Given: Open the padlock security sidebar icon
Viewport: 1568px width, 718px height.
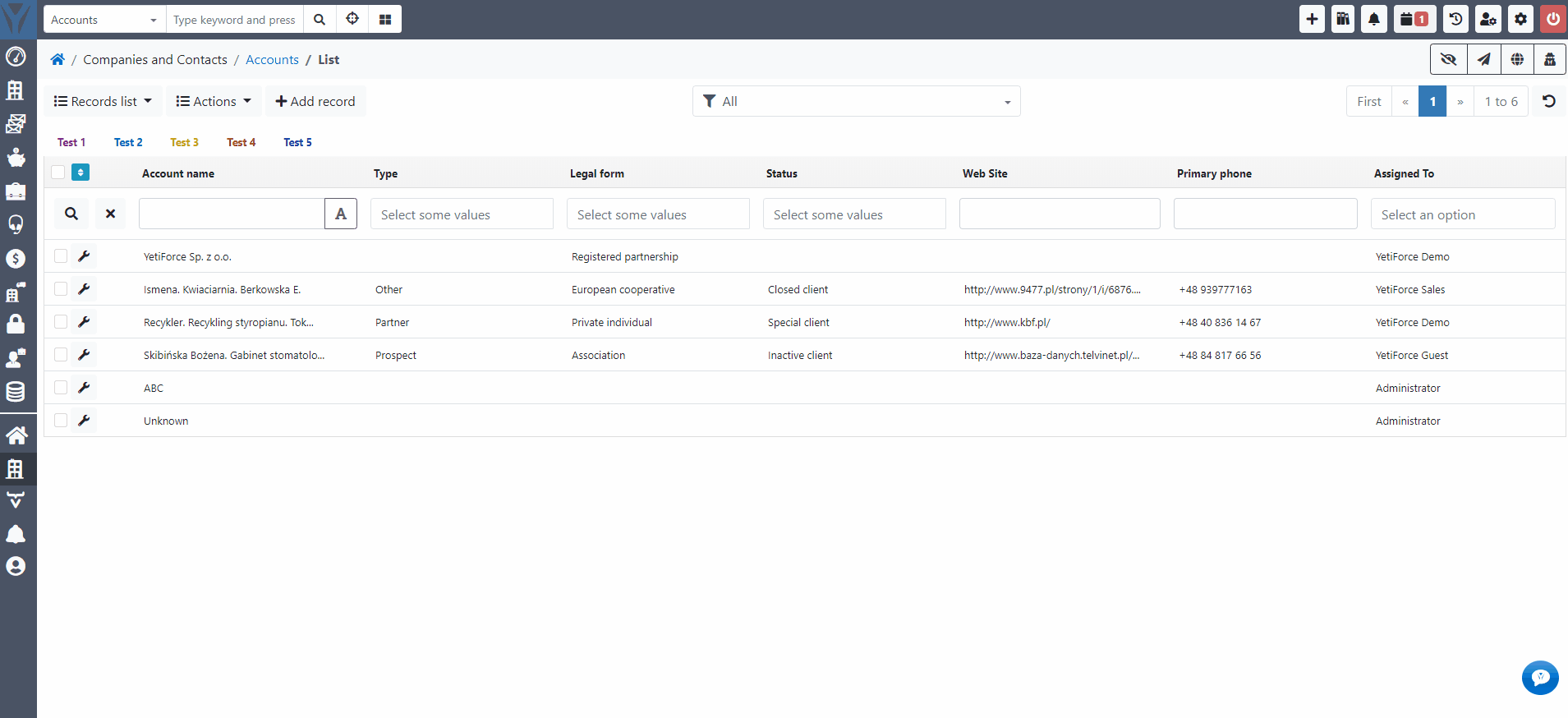Looking at the screenshot, I should [x=16, y=324].
